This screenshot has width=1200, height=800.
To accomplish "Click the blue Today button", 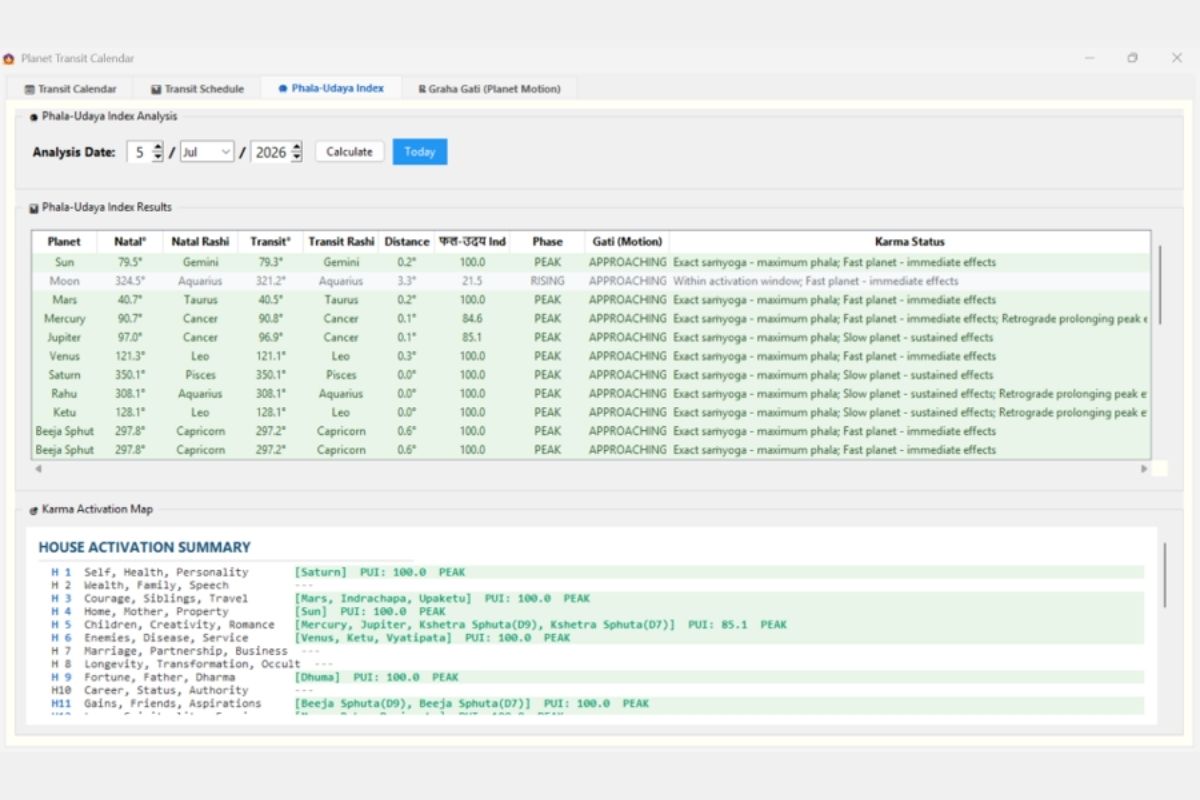I will 420,152.
